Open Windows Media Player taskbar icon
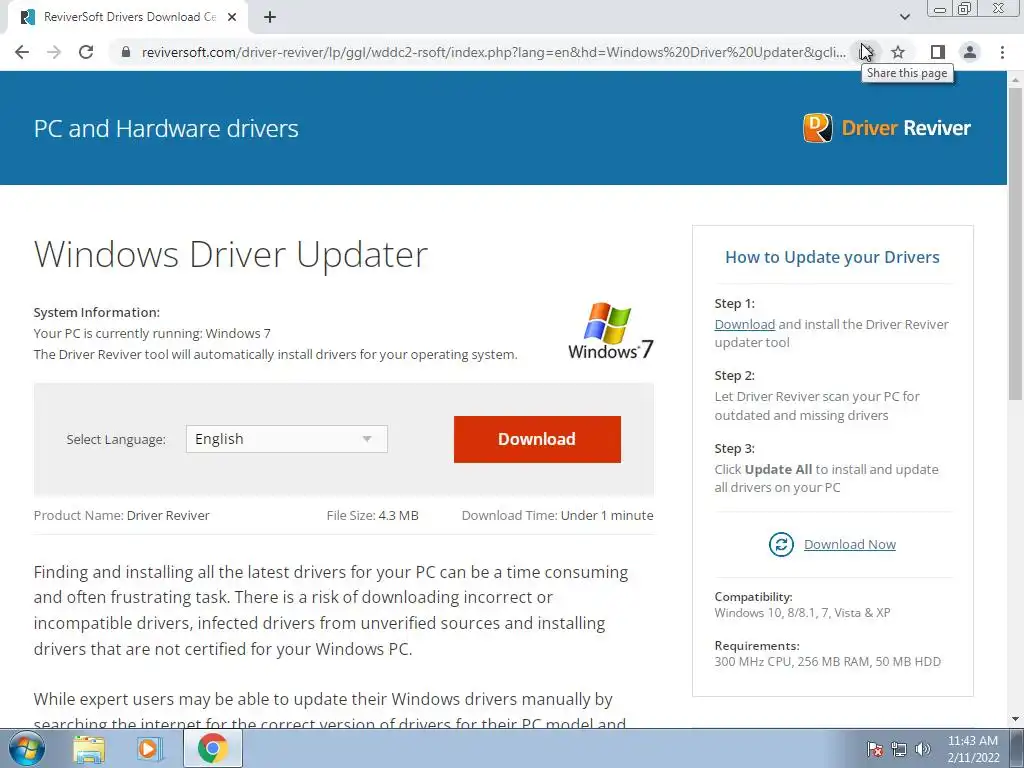1024x768 pixels. 149,749
